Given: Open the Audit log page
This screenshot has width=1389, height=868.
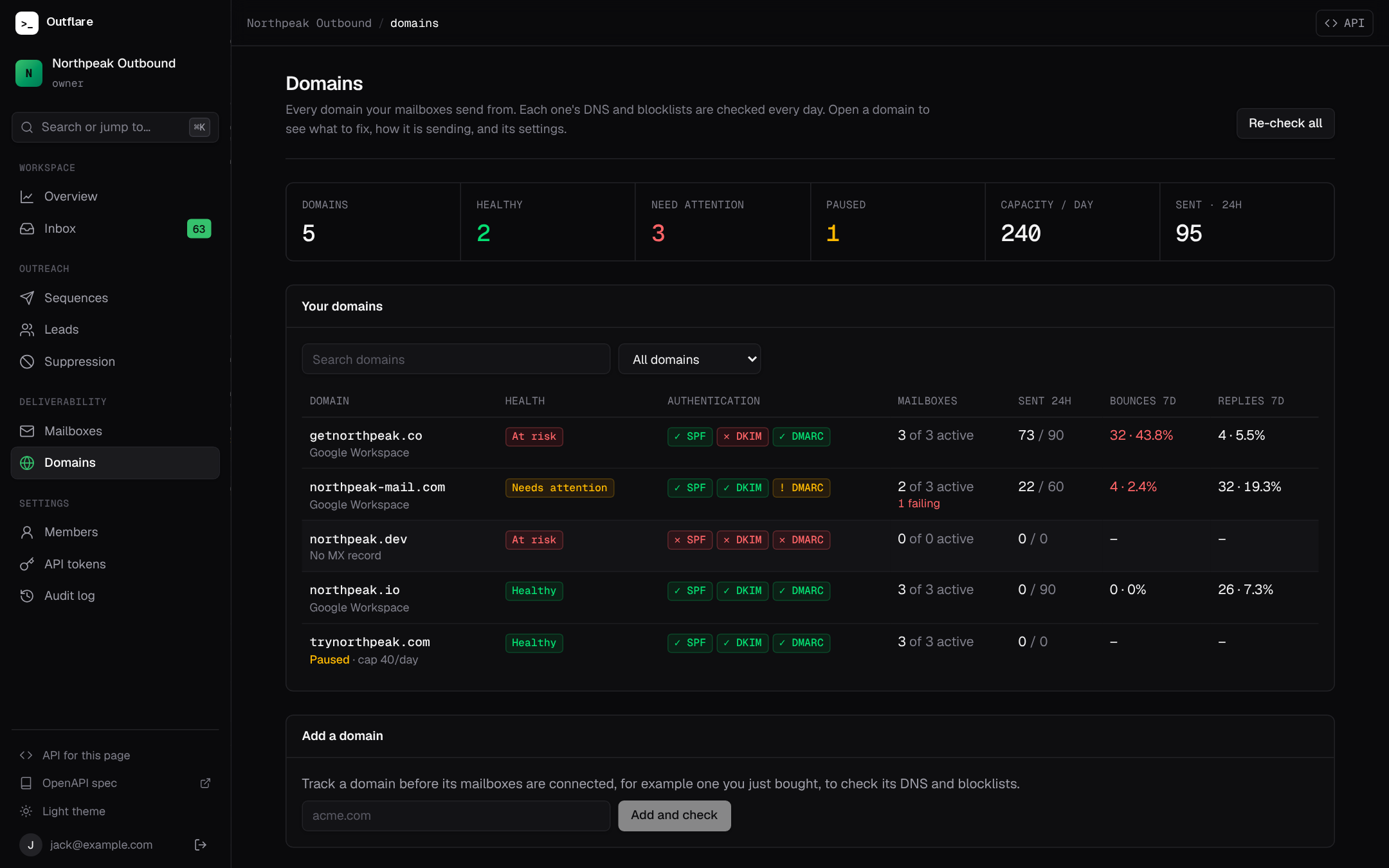Looking at the screenshot, I should (115, 596).
